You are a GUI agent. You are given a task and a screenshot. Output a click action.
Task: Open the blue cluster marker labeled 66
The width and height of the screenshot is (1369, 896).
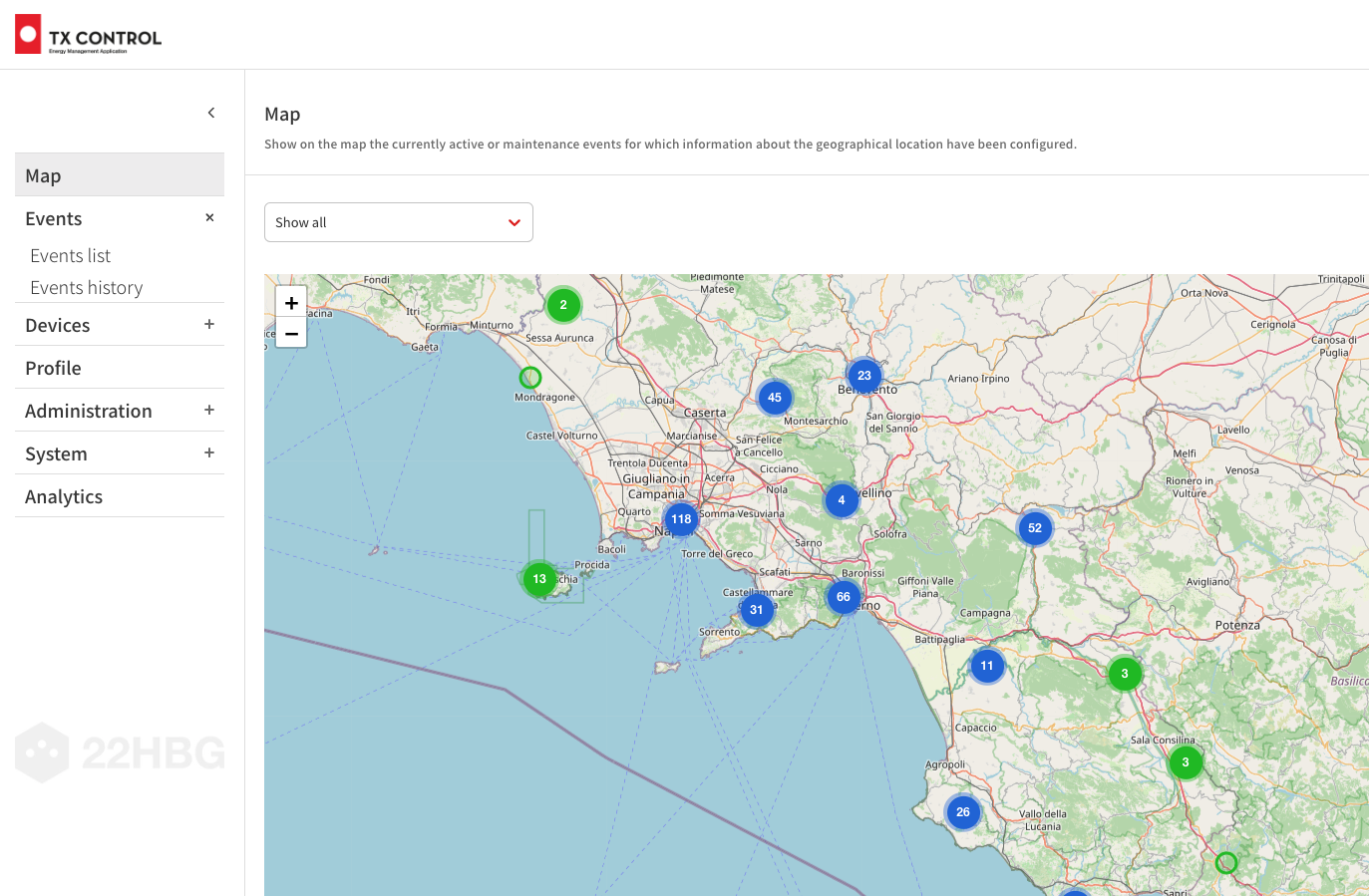coord(844,597)
